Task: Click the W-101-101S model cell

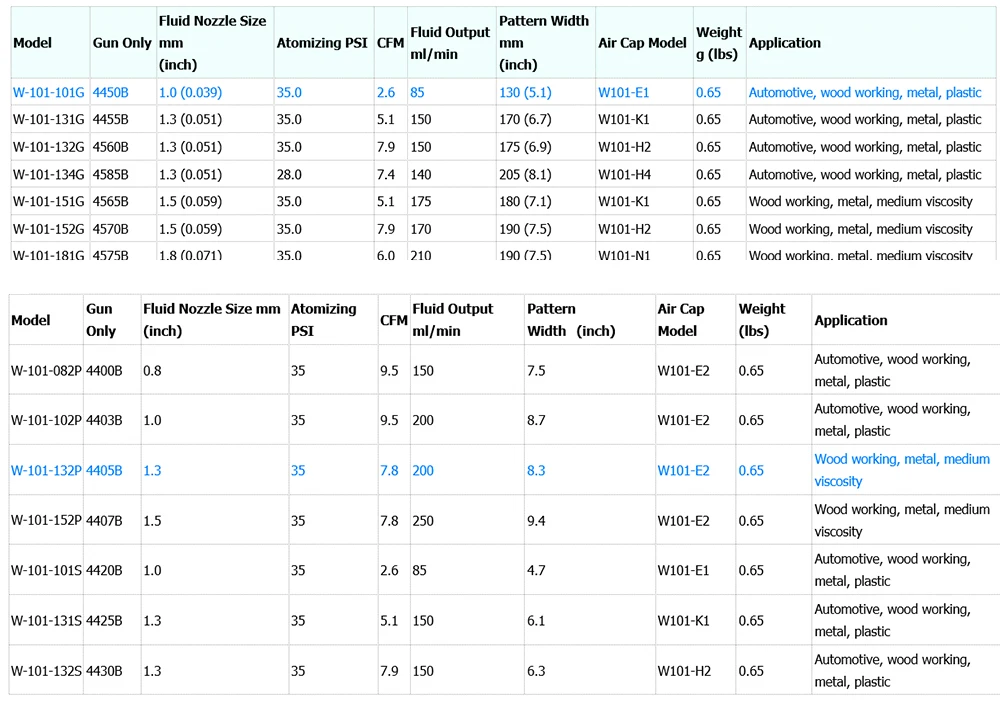Action: [46, 571]
